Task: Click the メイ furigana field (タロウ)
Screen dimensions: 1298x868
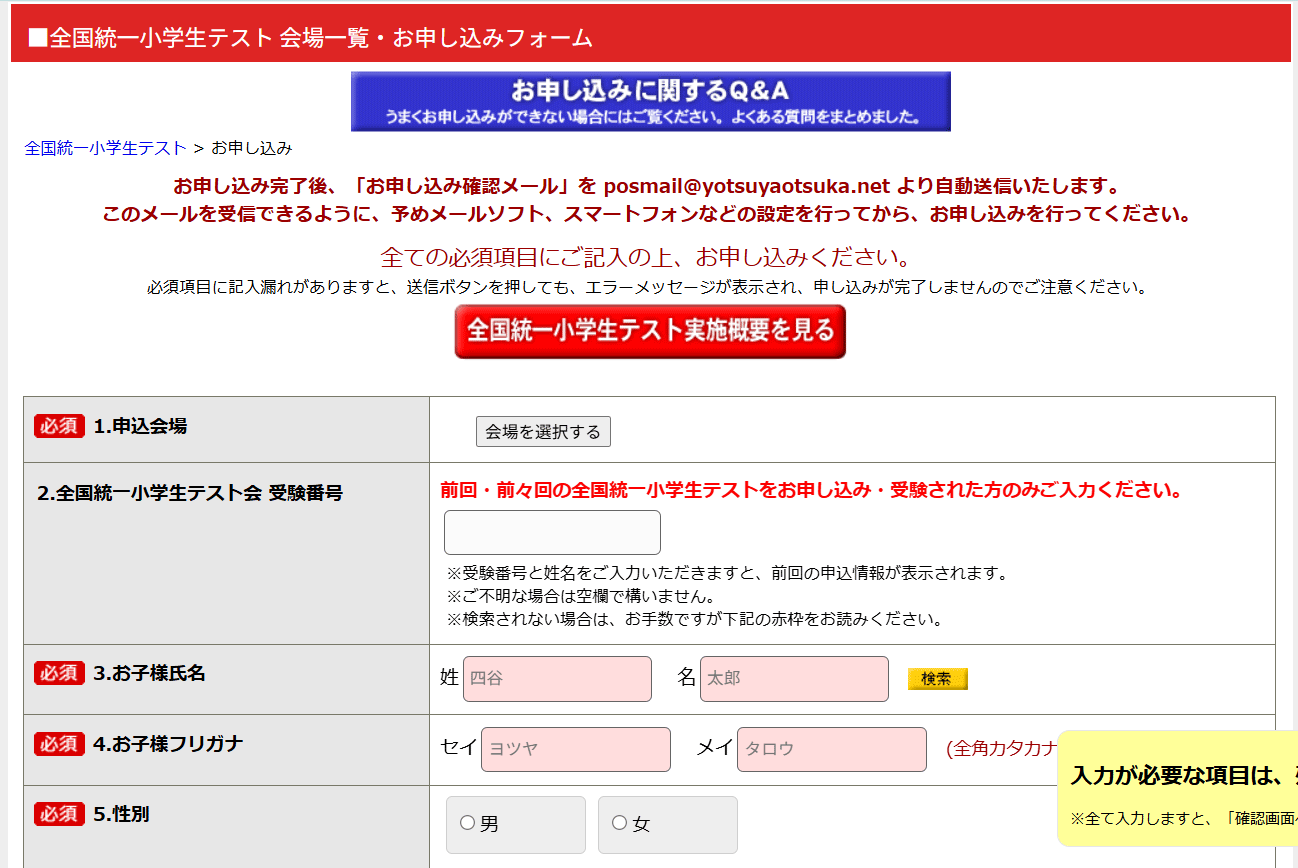Action: point(831,749)
